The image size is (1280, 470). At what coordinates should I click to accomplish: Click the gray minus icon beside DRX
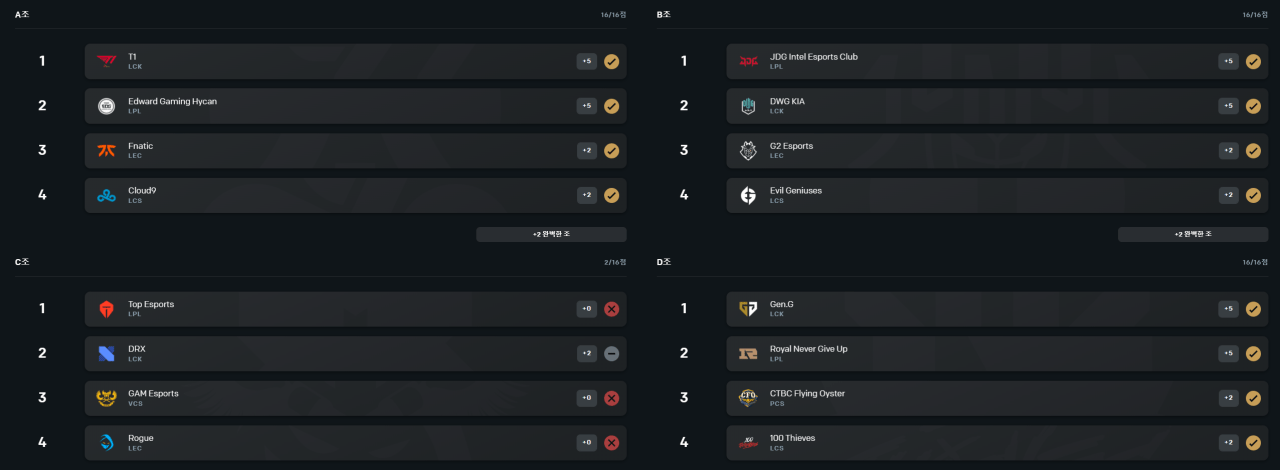[x=612, y=354]
